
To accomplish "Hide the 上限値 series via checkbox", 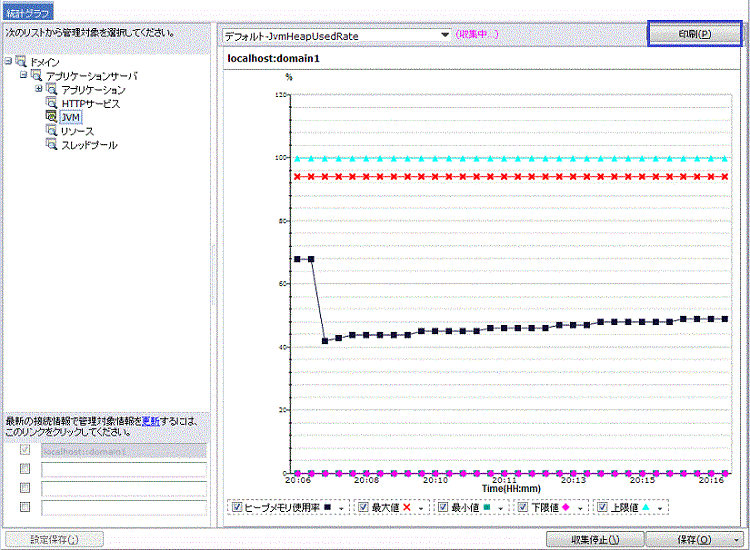I will coord(602,507).
